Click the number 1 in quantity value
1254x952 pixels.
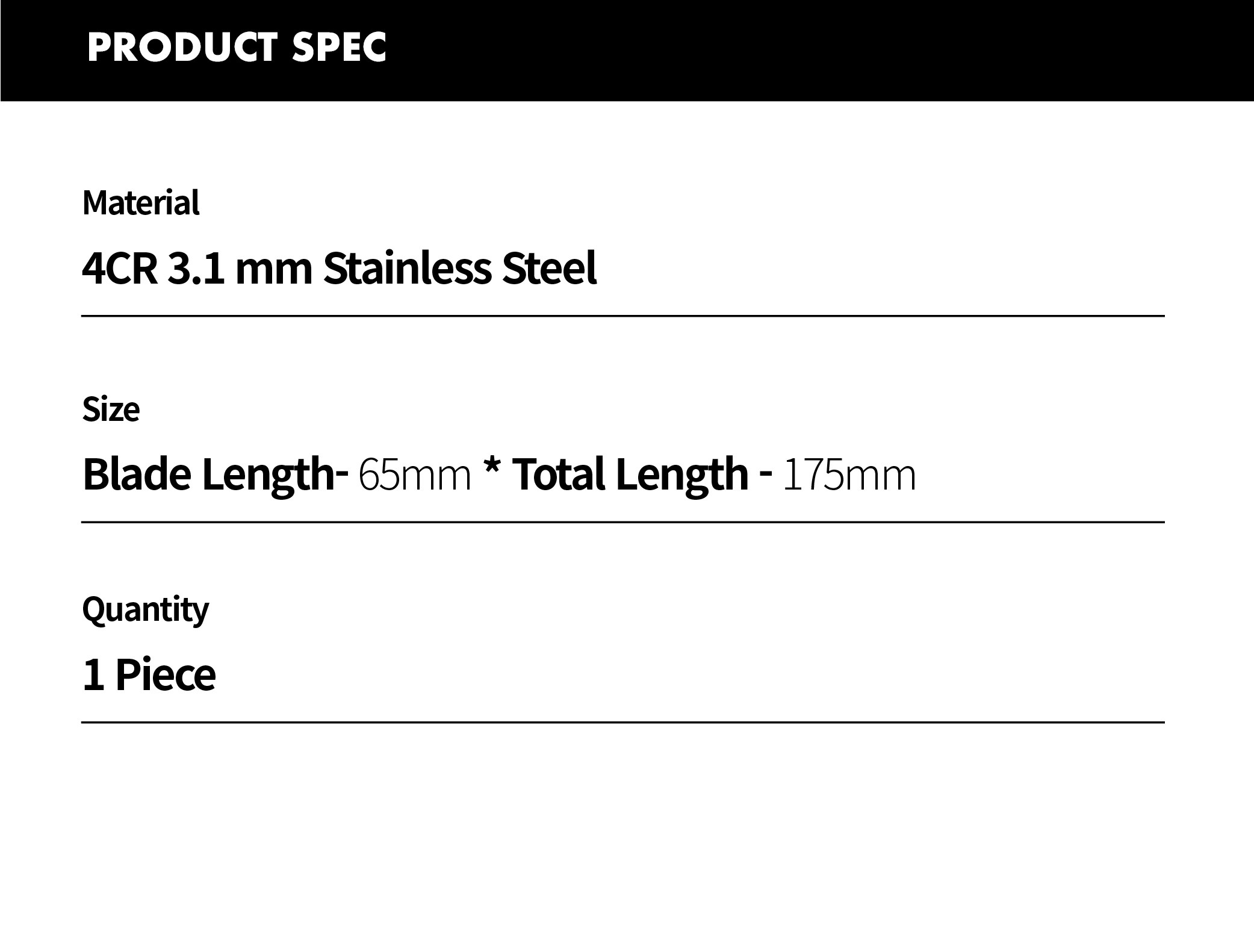(x=93, y=675)
